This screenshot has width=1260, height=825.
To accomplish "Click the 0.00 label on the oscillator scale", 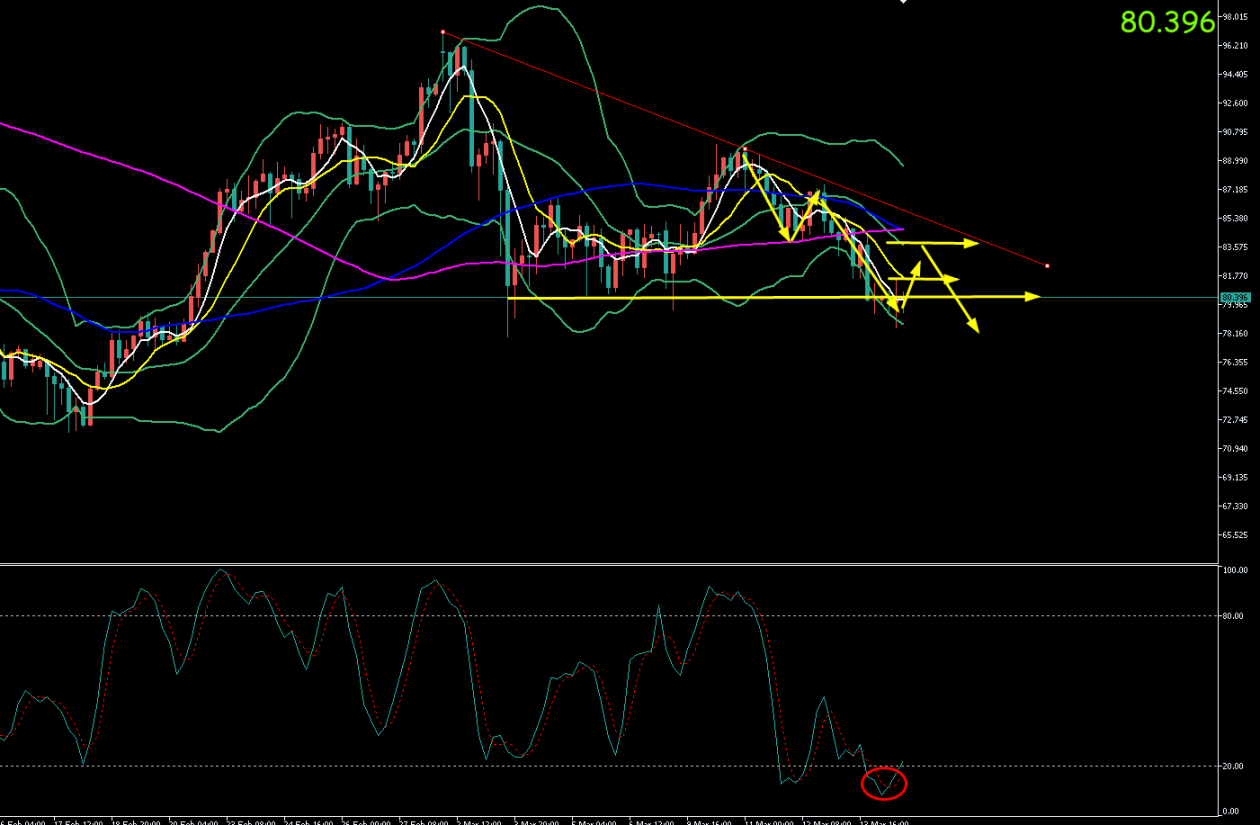I will click(1231, 811).
